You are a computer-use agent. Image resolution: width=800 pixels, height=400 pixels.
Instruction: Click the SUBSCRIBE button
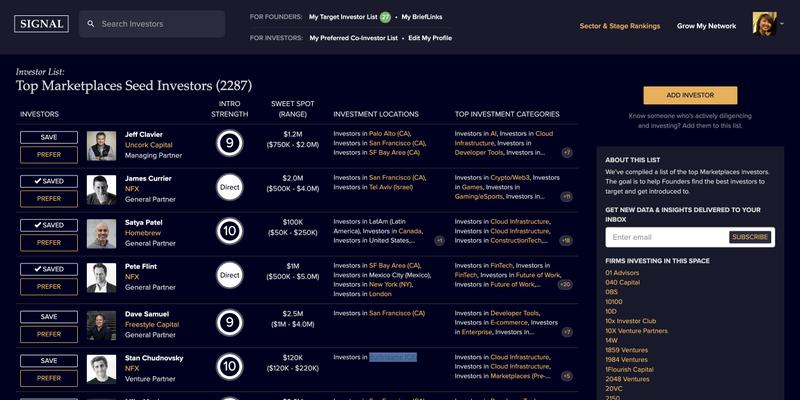tap(750, 237)
